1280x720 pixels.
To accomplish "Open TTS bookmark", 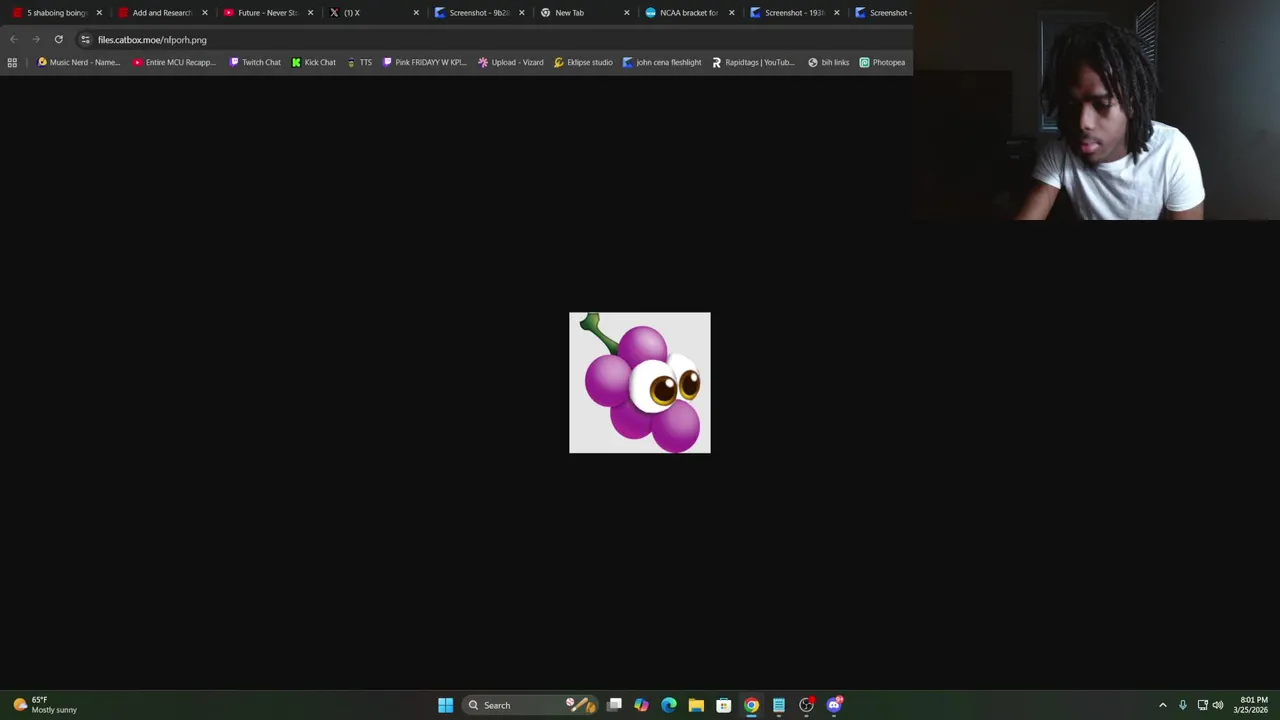I will [359, 62].
